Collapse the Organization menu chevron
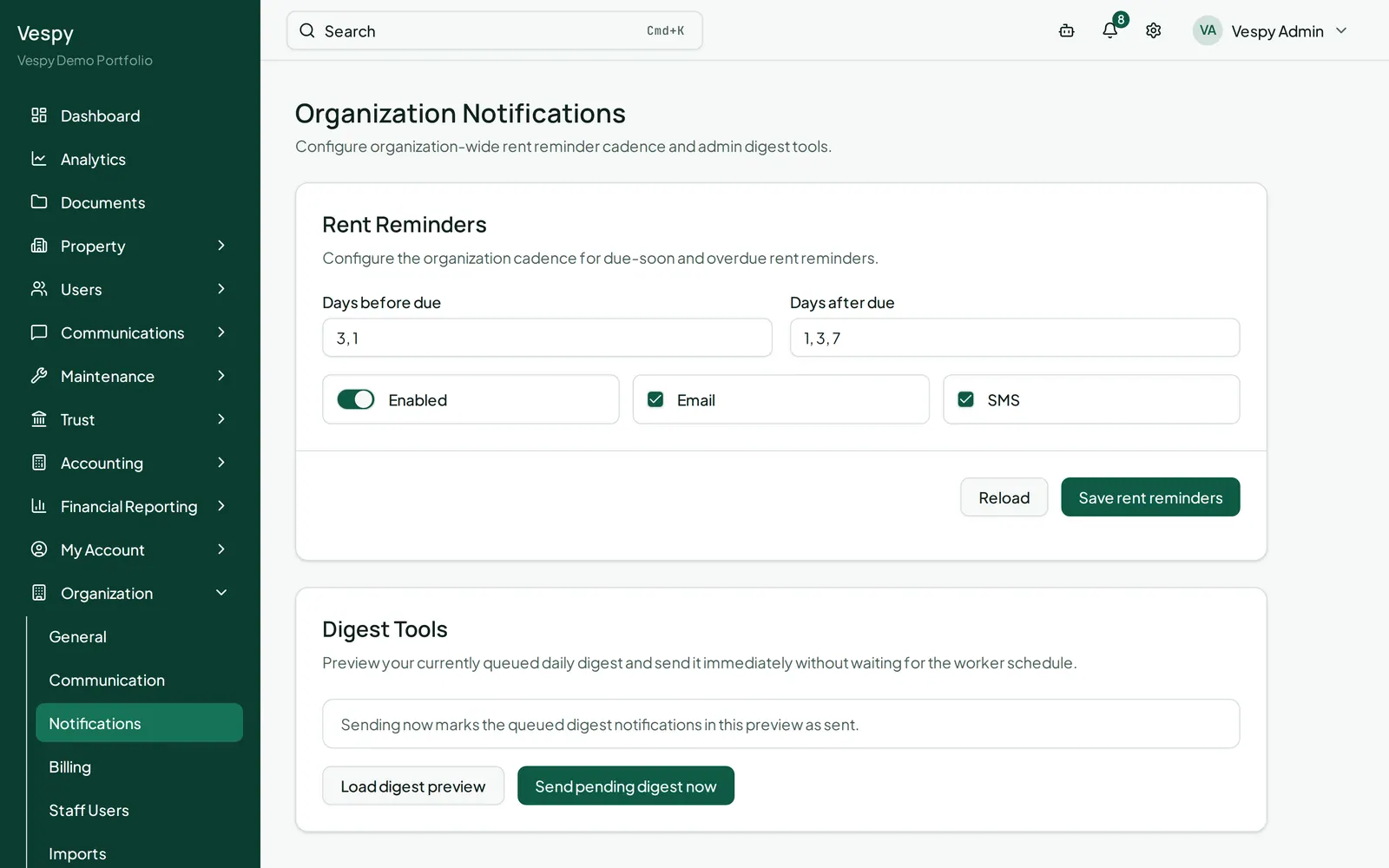 click(x=221, y=593)
